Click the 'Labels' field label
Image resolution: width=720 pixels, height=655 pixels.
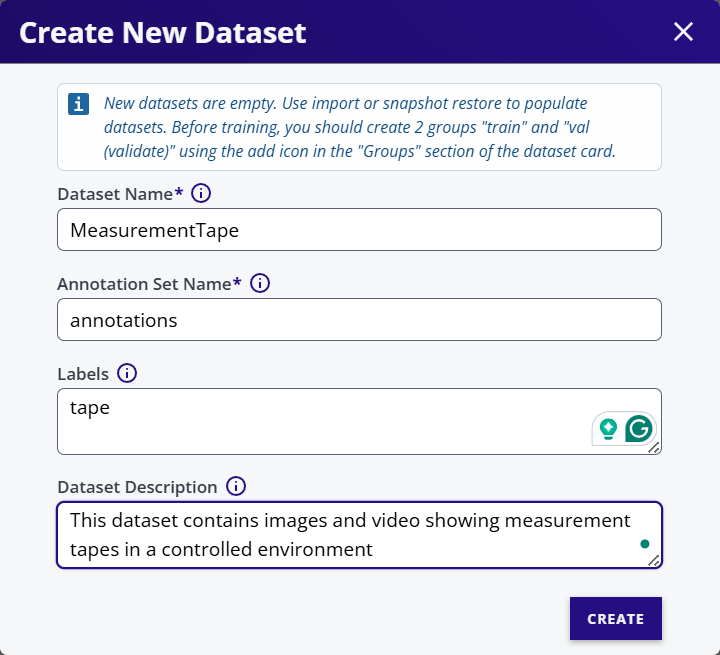[x=83, y=374]
